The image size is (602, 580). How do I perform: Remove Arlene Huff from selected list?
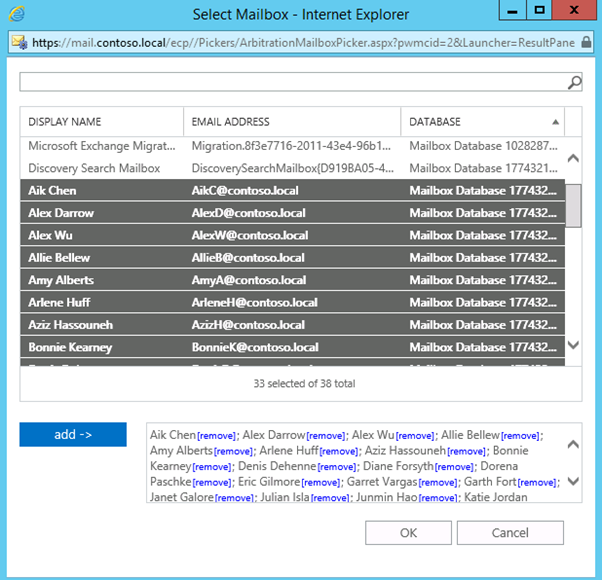tap(339, 451)
